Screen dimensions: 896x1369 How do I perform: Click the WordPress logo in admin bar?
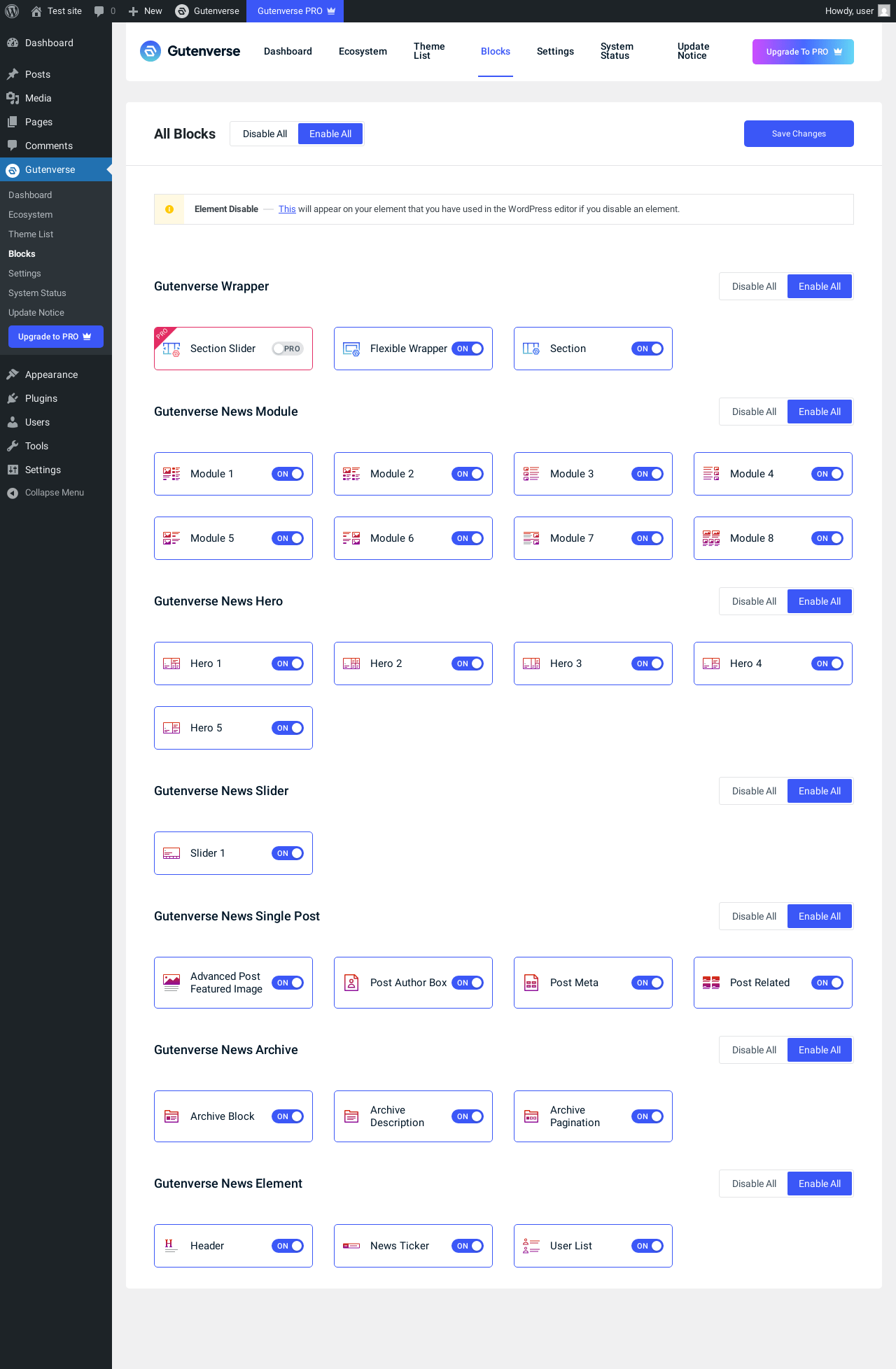[12, 11]
